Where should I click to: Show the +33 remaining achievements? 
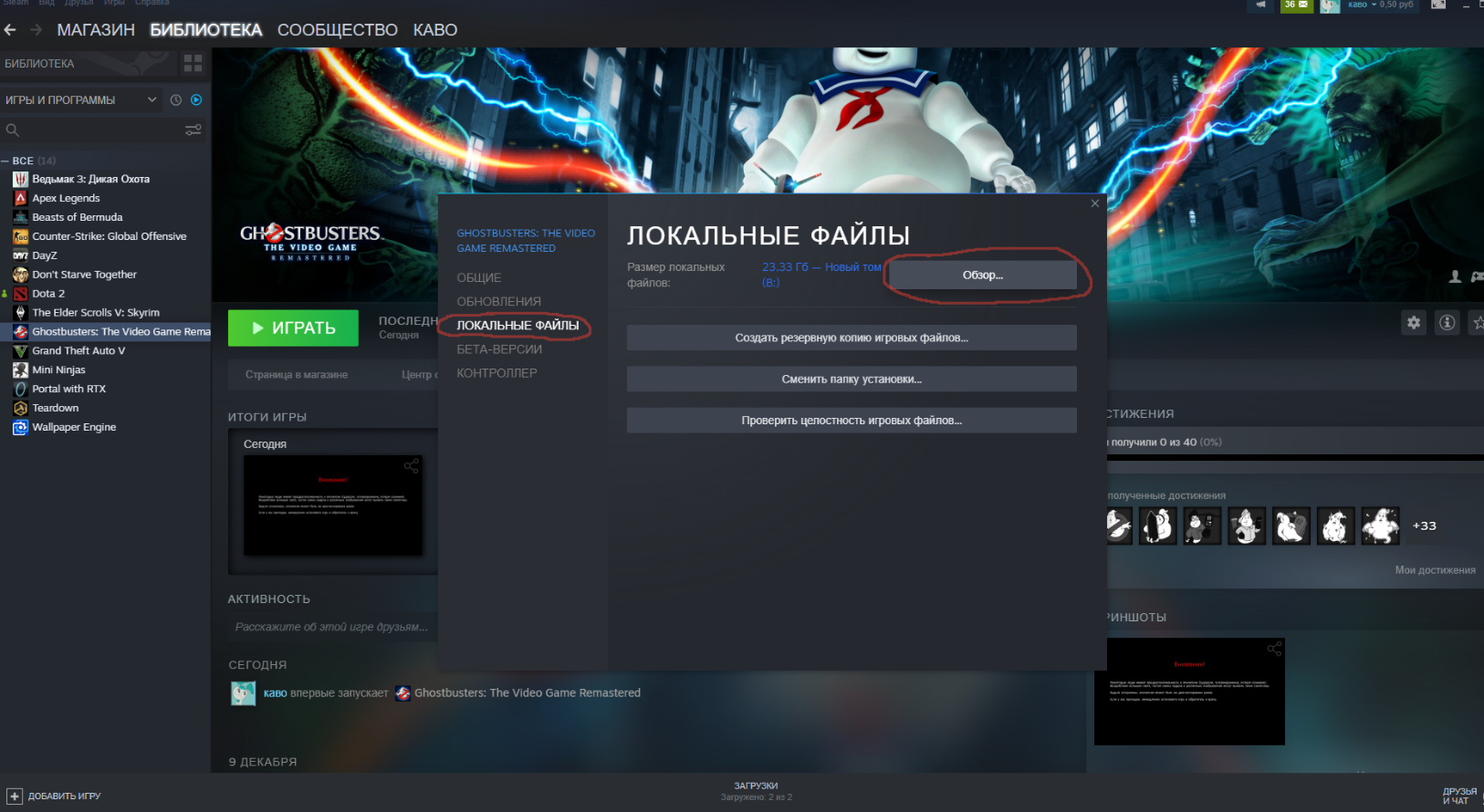click(x=1424, y=526)
